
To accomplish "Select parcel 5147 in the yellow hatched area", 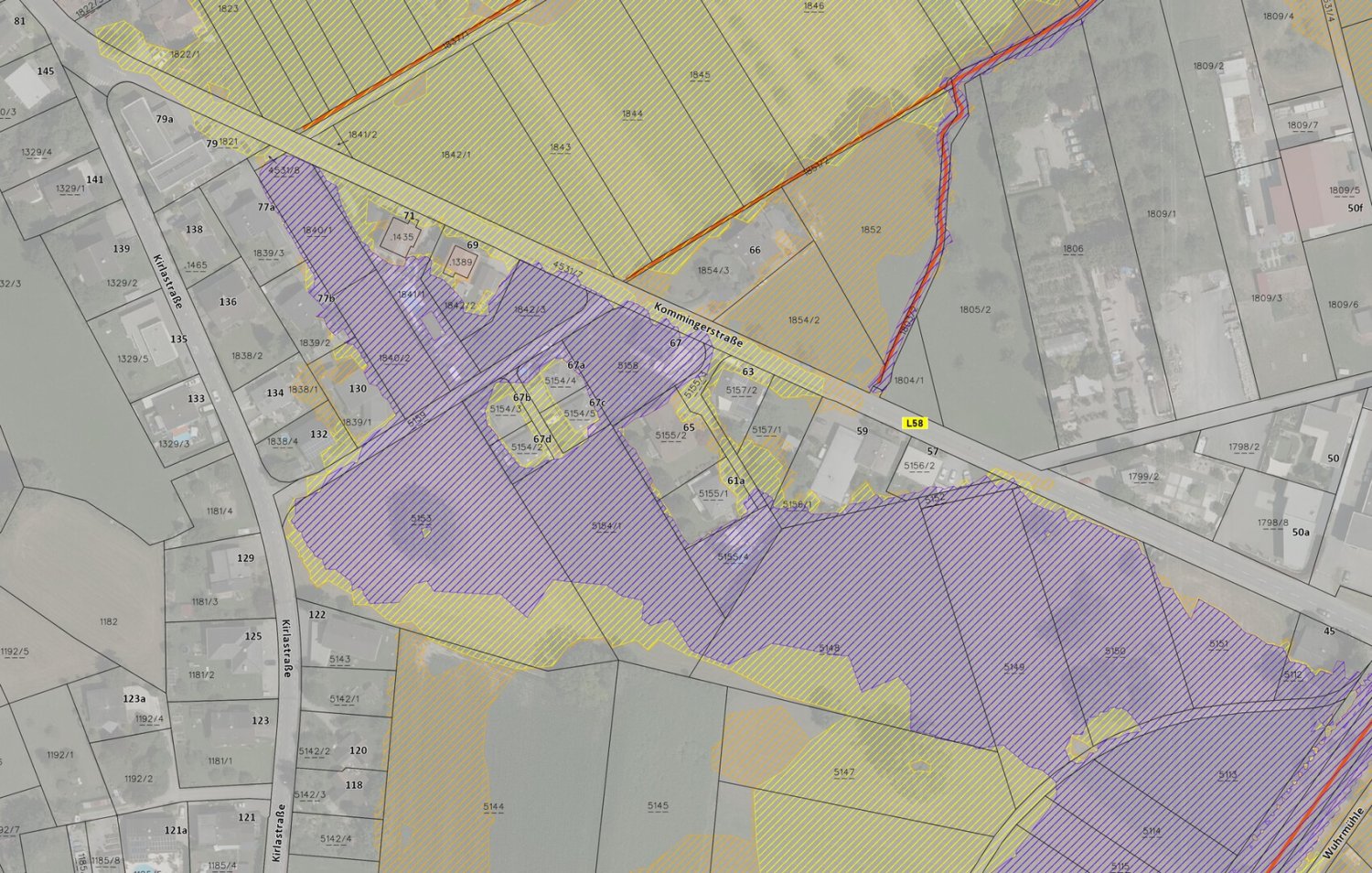I will tap(843, 772).
